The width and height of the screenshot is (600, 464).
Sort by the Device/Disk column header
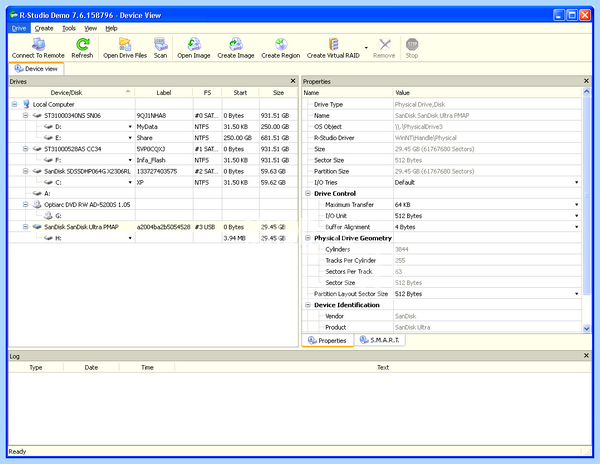(x=72, y=93)
